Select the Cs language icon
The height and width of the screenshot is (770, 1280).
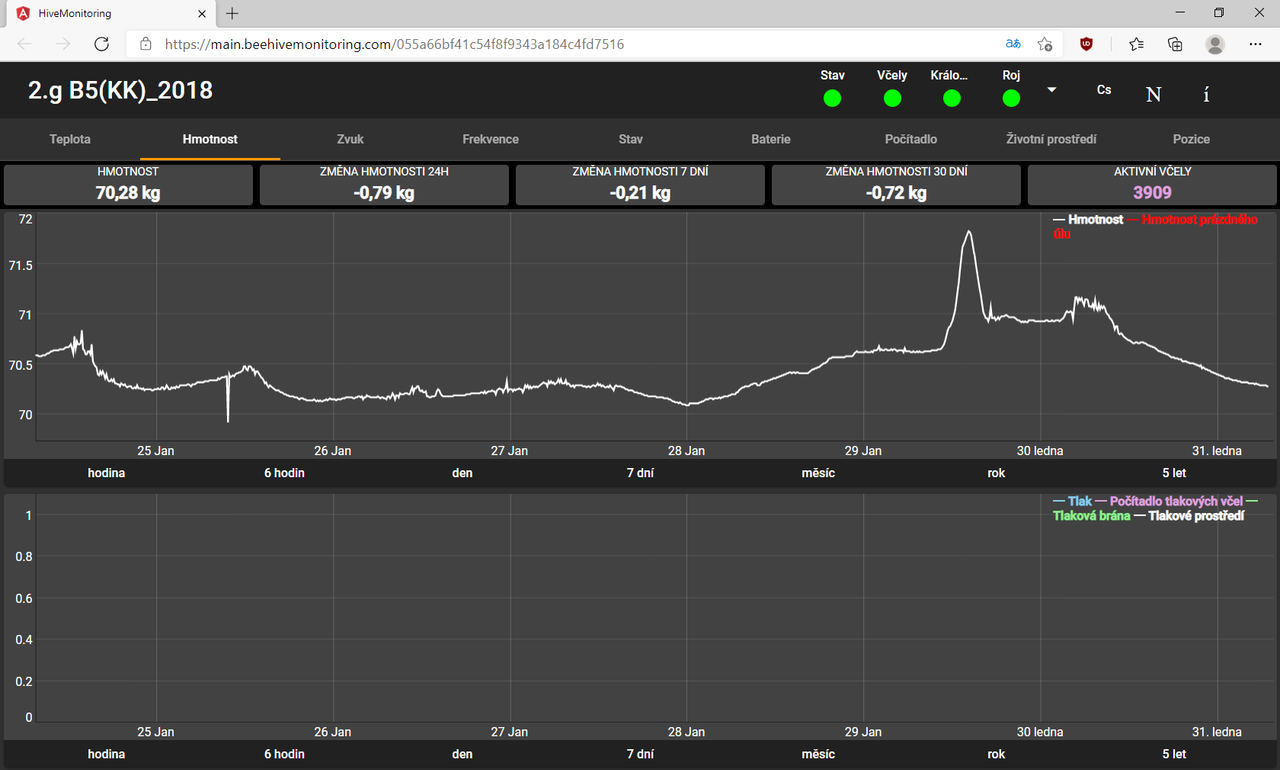click(x=1103, y=90)
